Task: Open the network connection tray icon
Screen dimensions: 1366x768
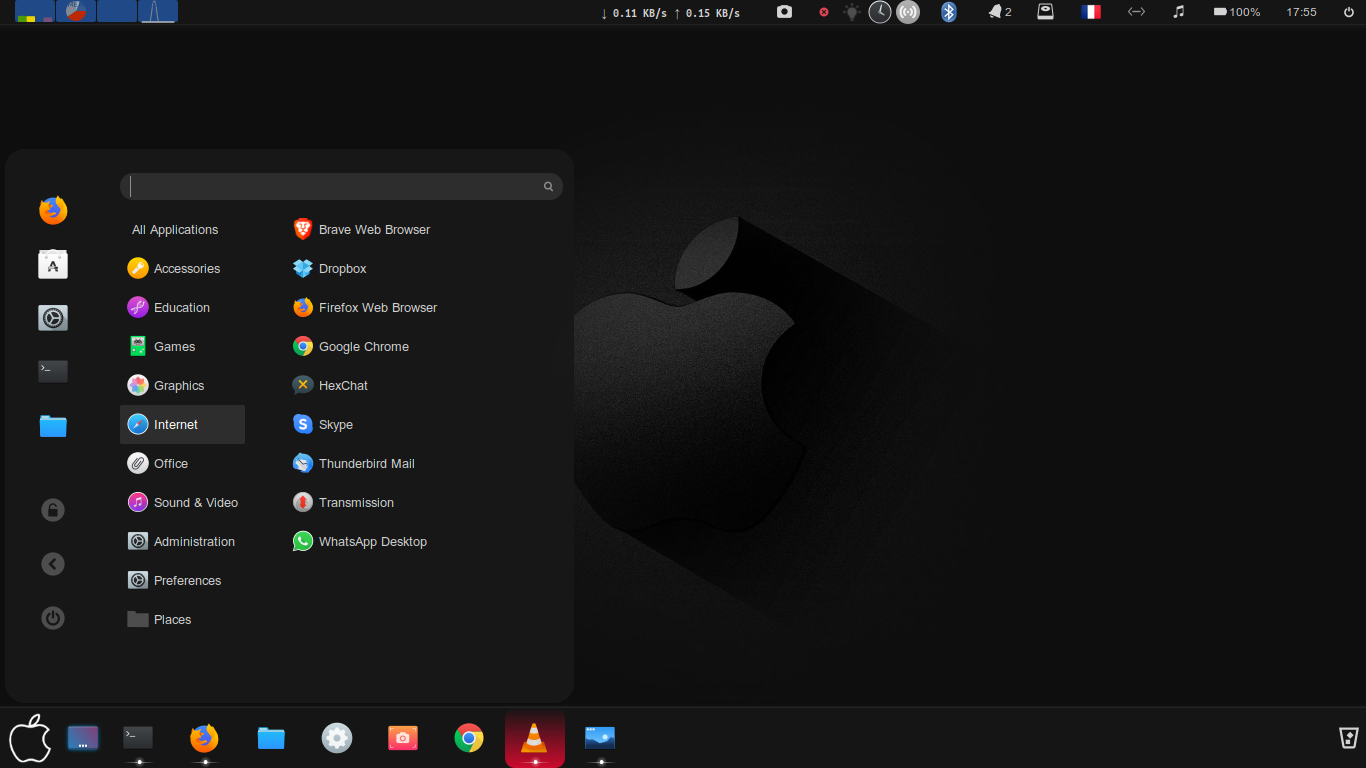Action: pos(1136,12)
